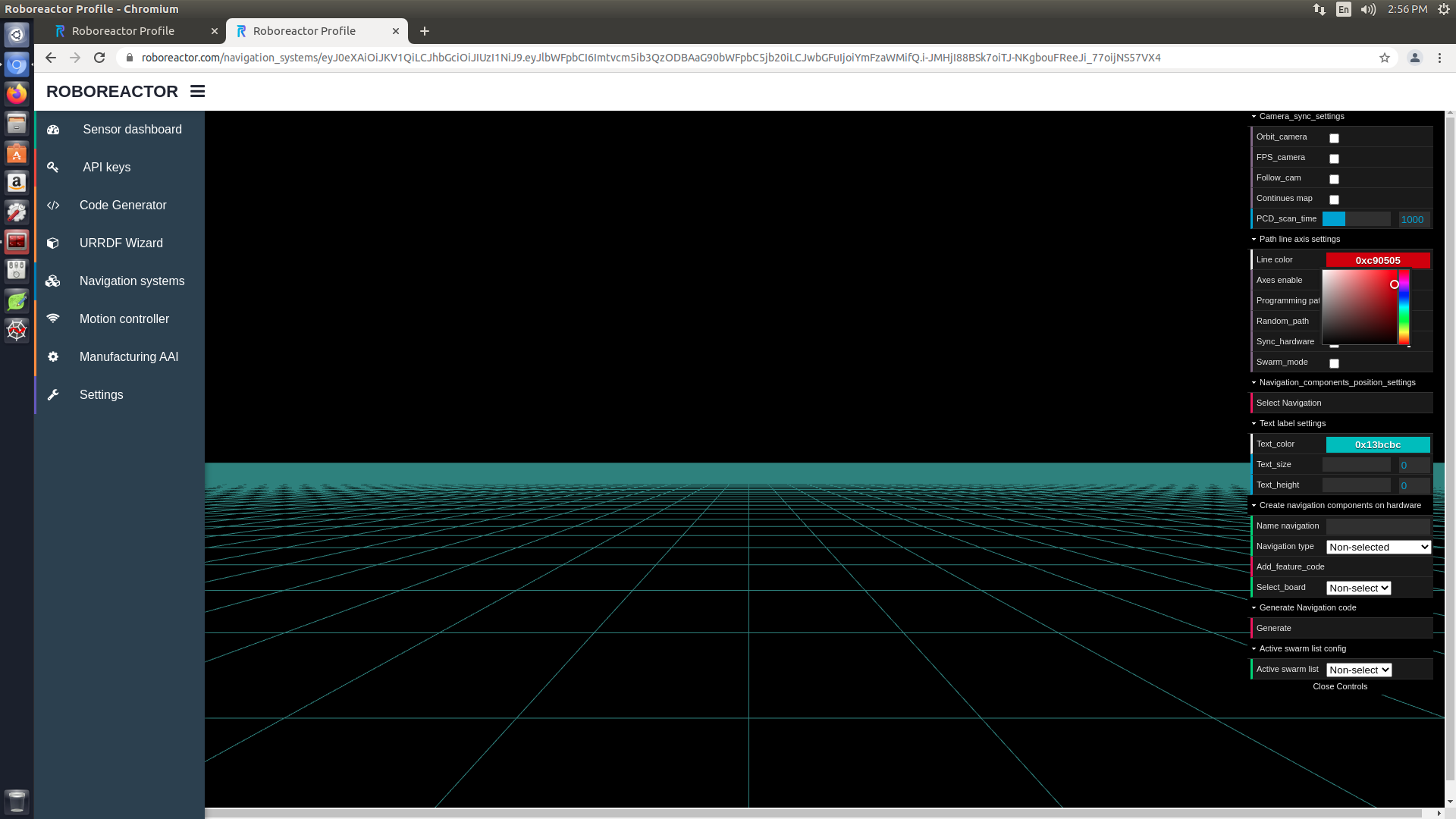The width and height of the screenshot is (1456, 819).
Task: Click the Manufacturing AAI gear icon
Action: [53, 357]
